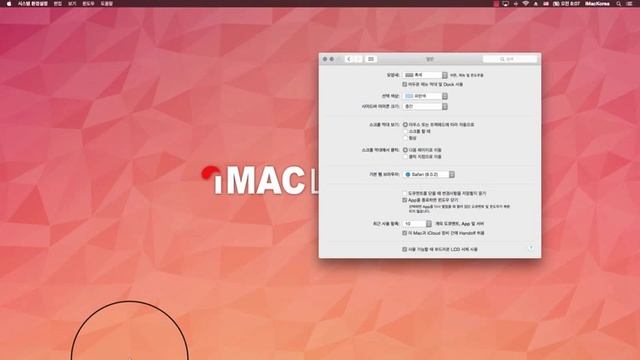The height and width of the screenshot is (360, 640).
Task: Open Spotlight search magnifier in menu bar
Action: click(x=619, y=4)
